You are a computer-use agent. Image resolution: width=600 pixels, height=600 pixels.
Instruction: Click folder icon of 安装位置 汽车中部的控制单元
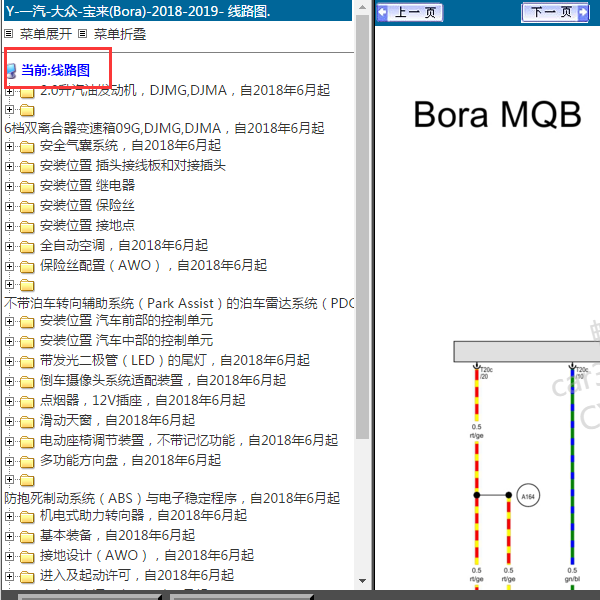(x=27, y=342)
